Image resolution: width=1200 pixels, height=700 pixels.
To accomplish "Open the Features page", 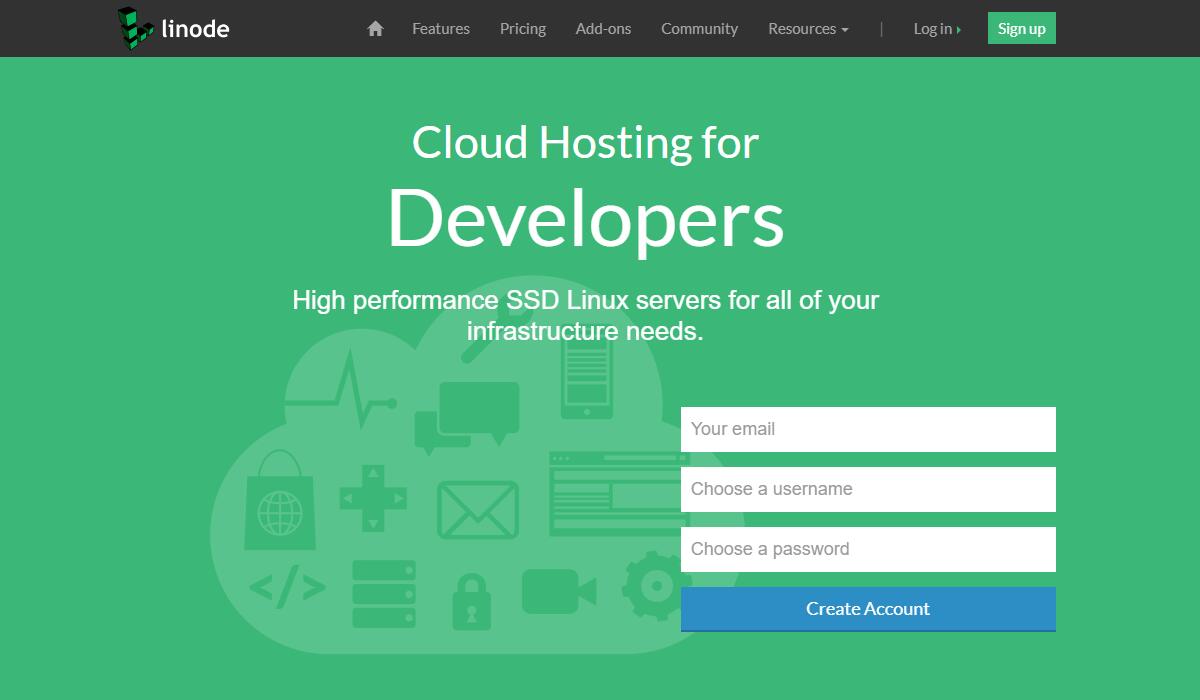I will click(441, 29).
